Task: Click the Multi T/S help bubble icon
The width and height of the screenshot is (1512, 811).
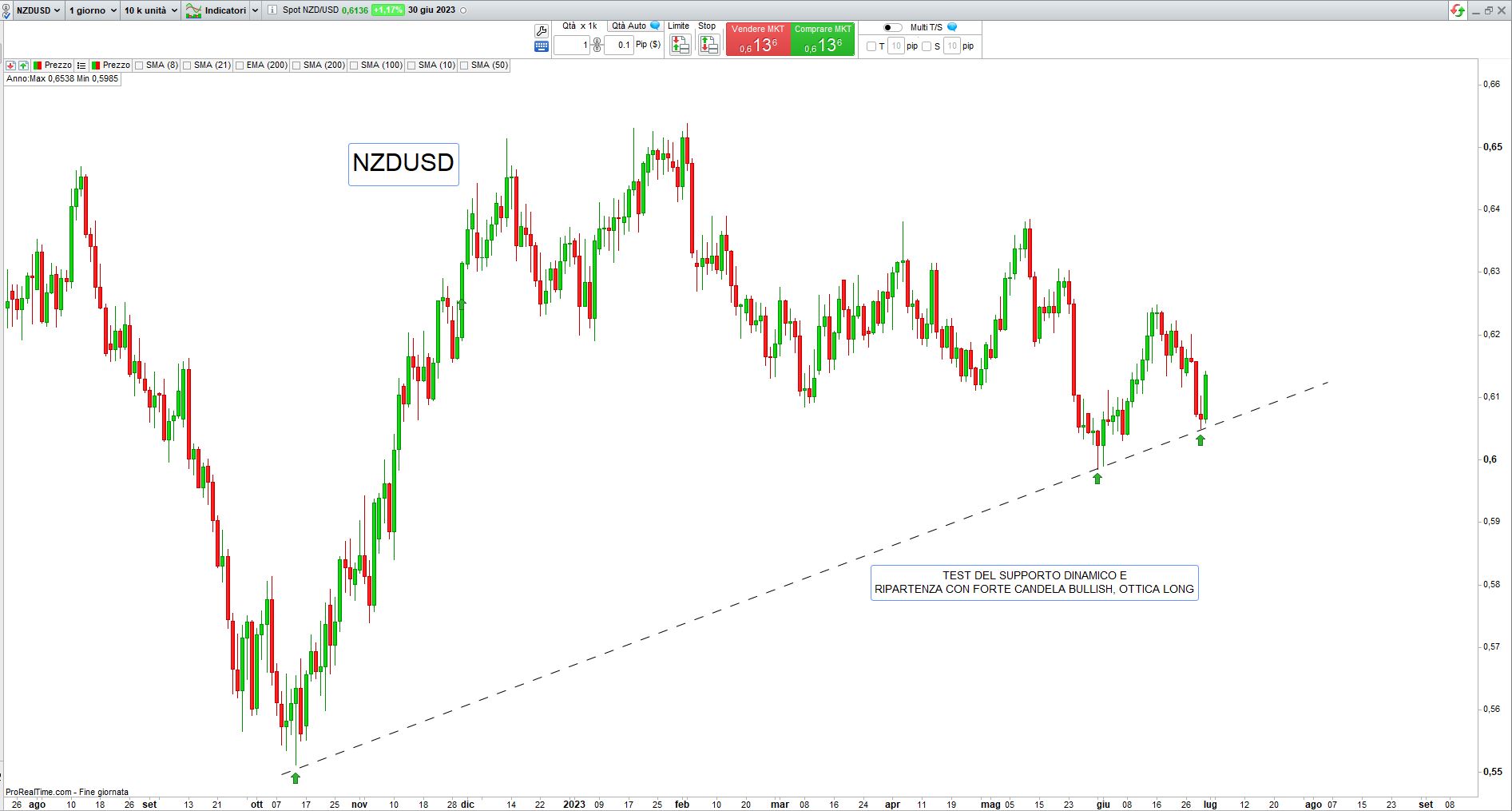Action: click(x=951, y=27)
